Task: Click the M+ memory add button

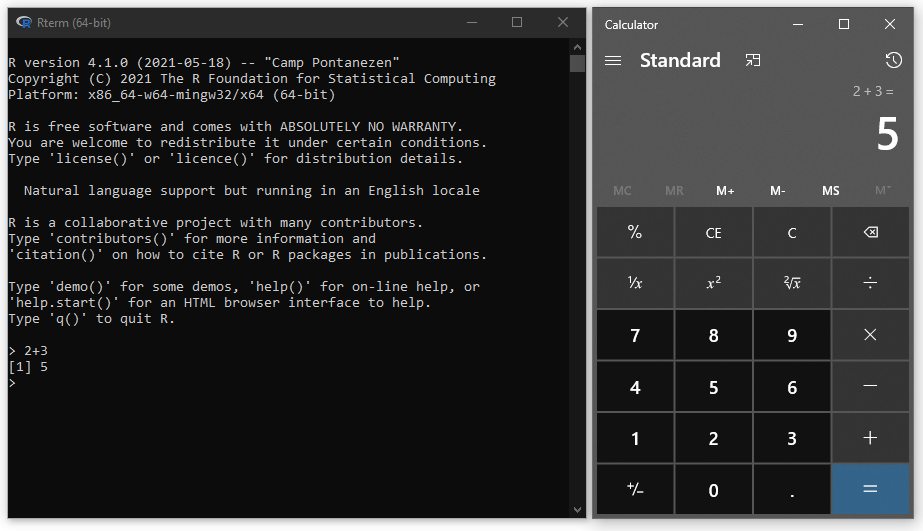Action: pyautogui.click(x=725, y=191)
